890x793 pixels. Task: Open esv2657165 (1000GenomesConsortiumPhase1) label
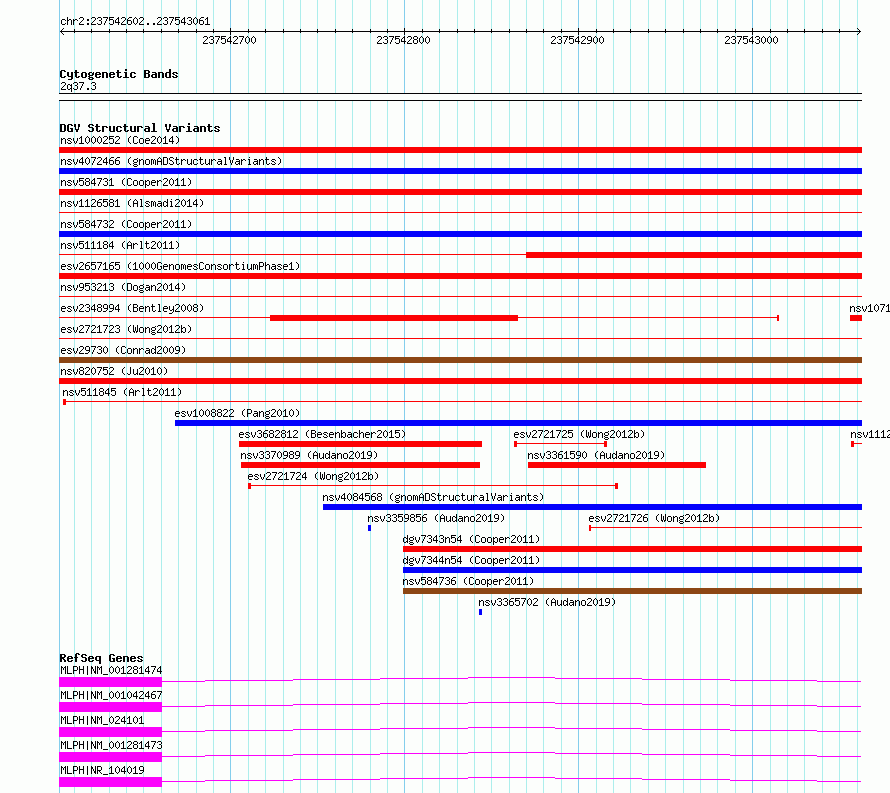180,266
